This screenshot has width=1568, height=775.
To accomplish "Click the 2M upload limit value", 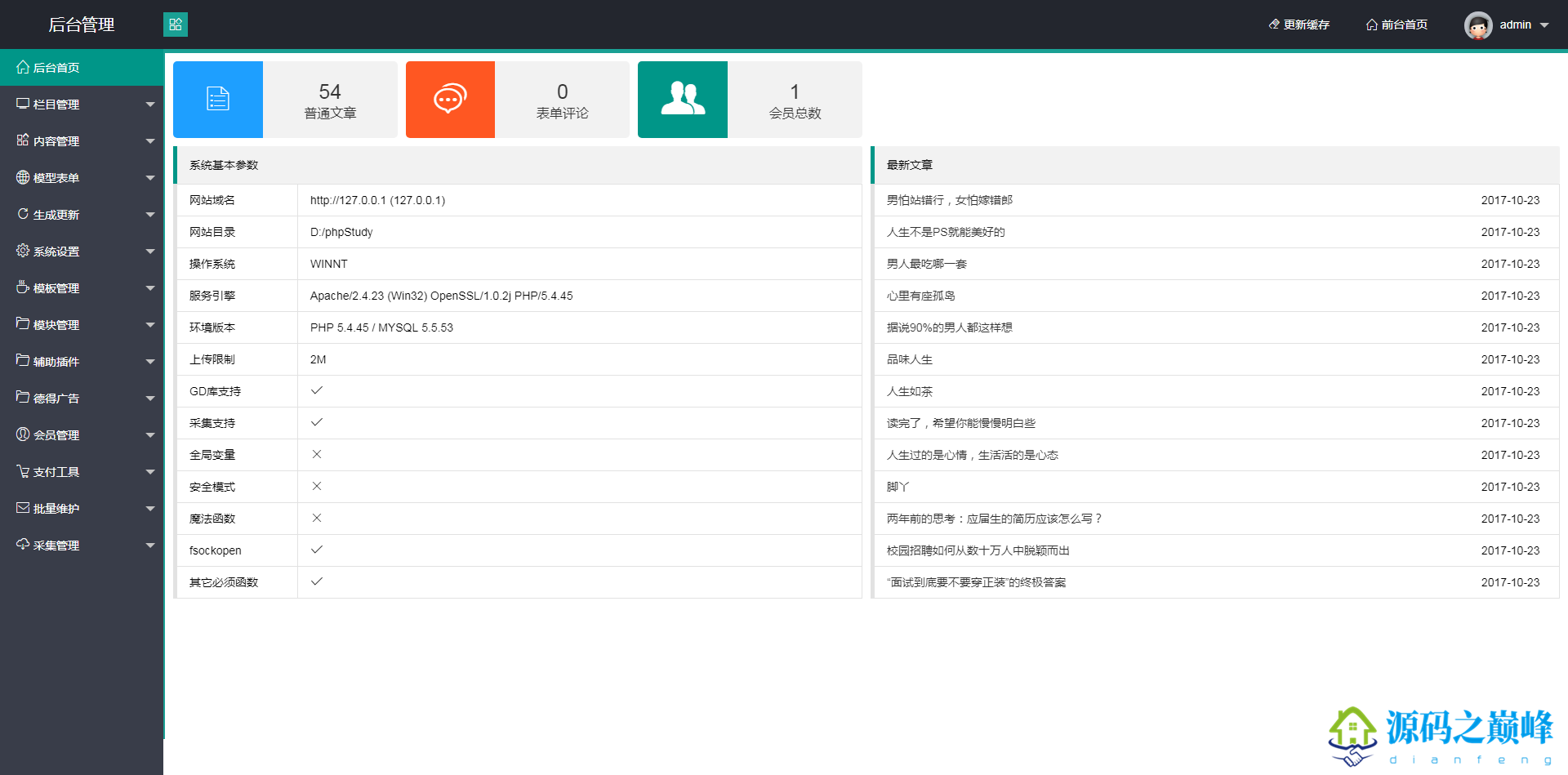I will pyautogui.click(x=318, y=359).
